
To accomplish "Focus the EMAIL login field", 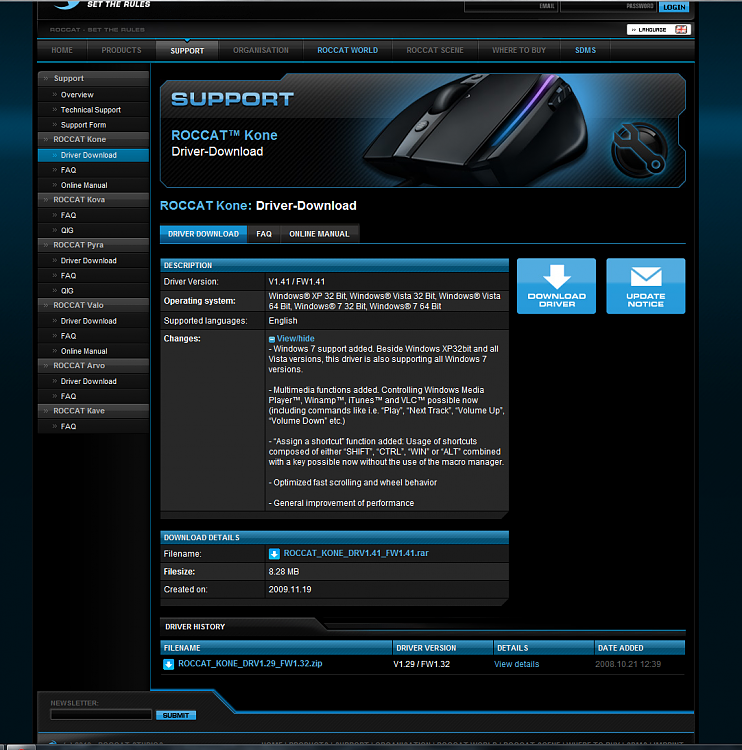I will [x=511, y=7].
